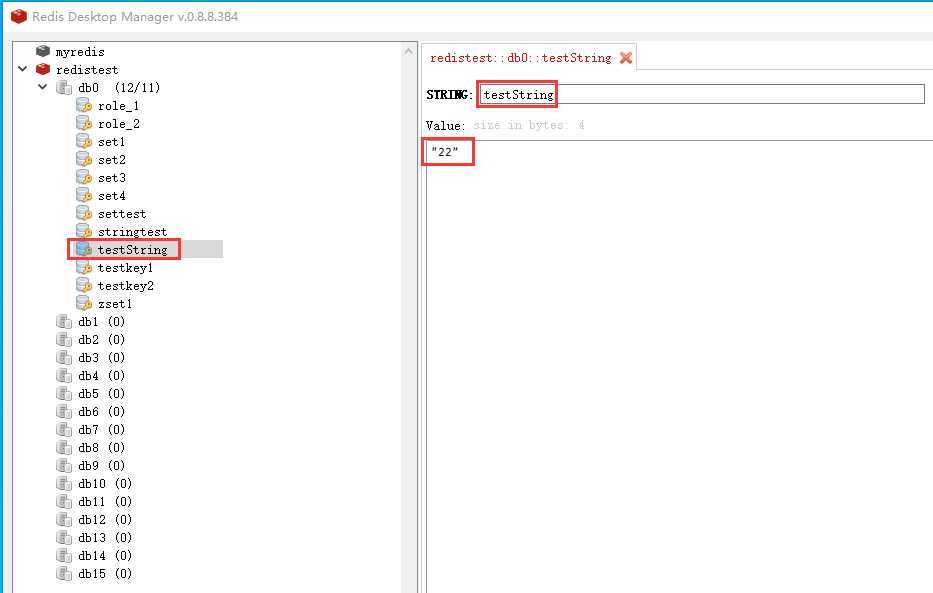The image size is (933, 593).
Task: Click the "size in bytes: 4" text
Action: [x=528, y=125]
